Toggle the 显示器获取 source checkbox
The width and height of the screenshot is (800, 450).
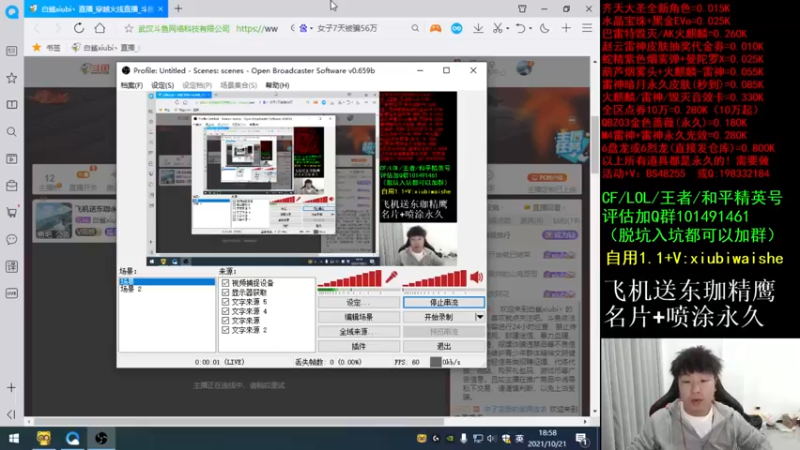(226, 292)
